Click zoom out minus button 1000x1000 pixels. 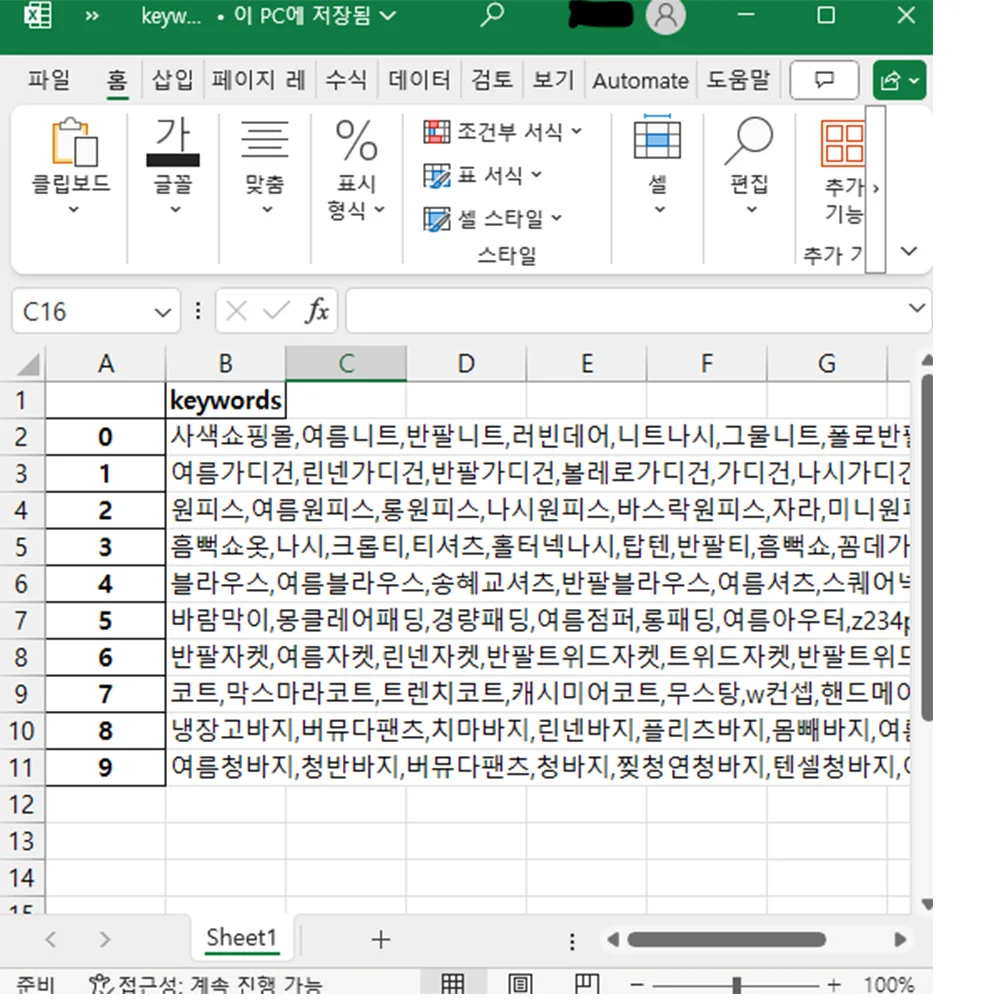pyautogui.click(x=637, y=985)
